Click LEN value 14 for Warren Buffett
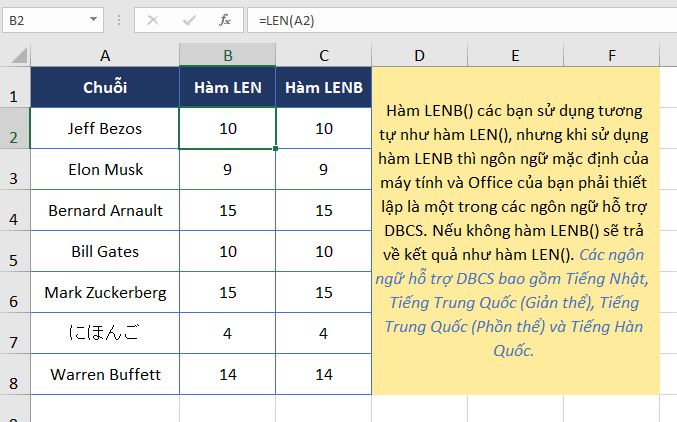Image resolution: width=677 pixels, height=422 pixels. point(228,374)
